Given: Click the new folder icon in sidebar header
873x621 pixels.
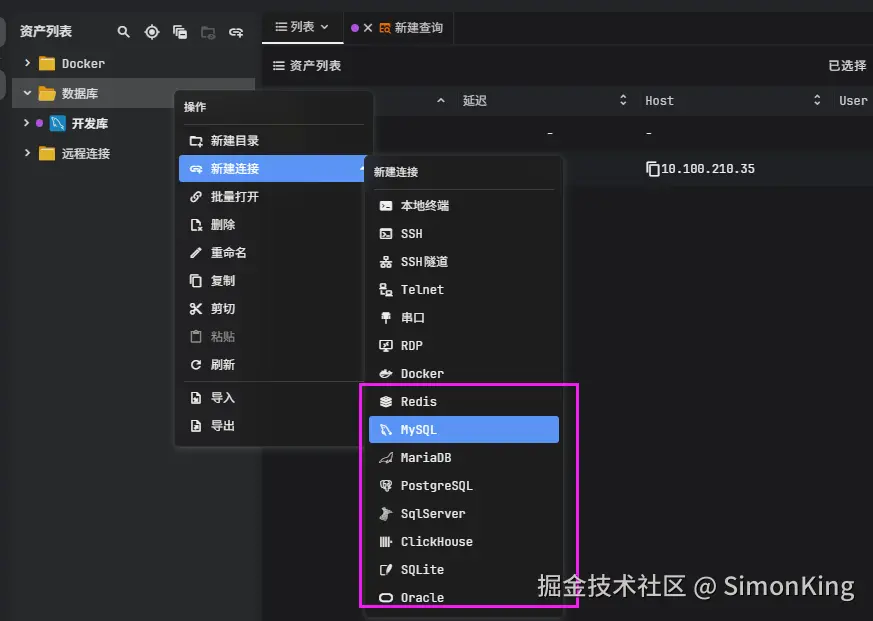Looking at the screenshot, I should point(208,32).
